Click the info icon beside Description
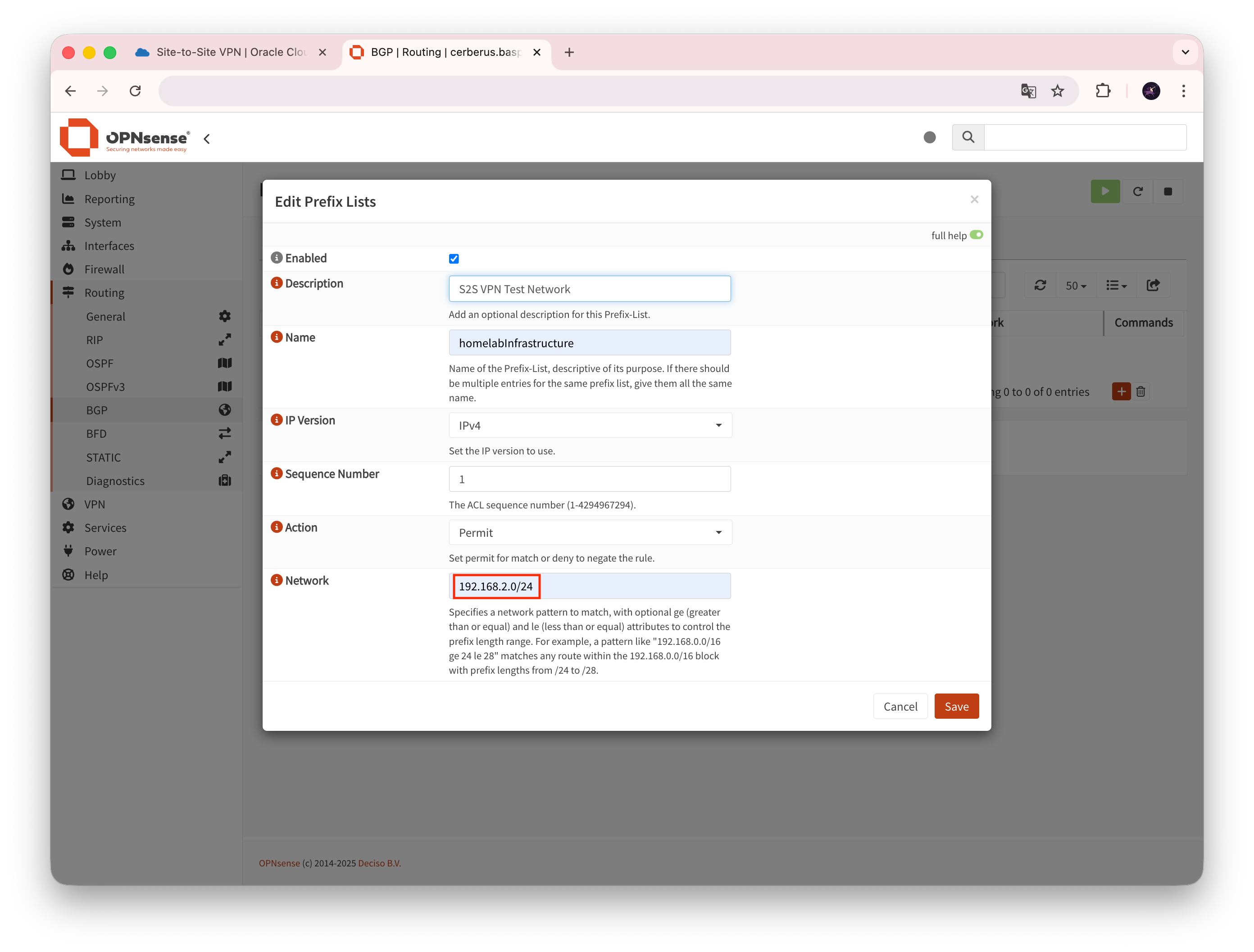Image resolution: width=1254 pixels, height=952 pixels. [x=277, y=283]
